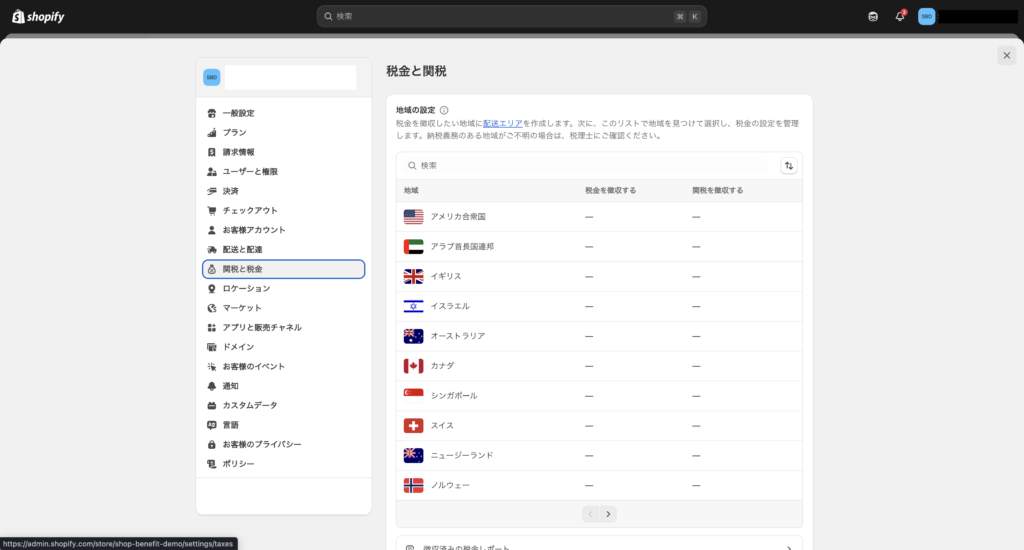Click the お客様アカウント person icon
Image resolution: width=1024 pixels, height=550 pixels.
(x=212, y=230)
